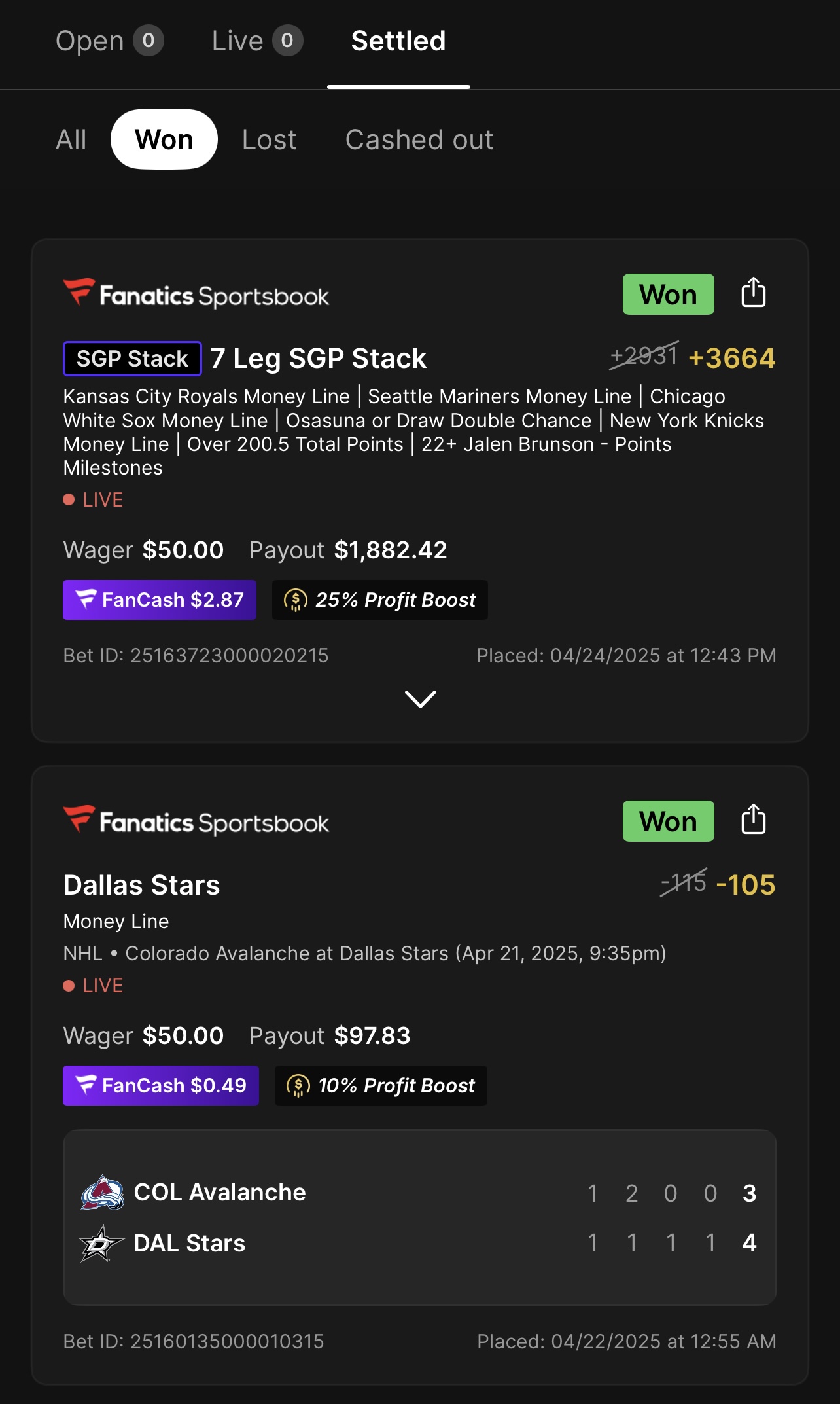Select the Lost filter pill
Viewport: 840px width, 1404px height.
pyautogui.click(x=269, y=139)
